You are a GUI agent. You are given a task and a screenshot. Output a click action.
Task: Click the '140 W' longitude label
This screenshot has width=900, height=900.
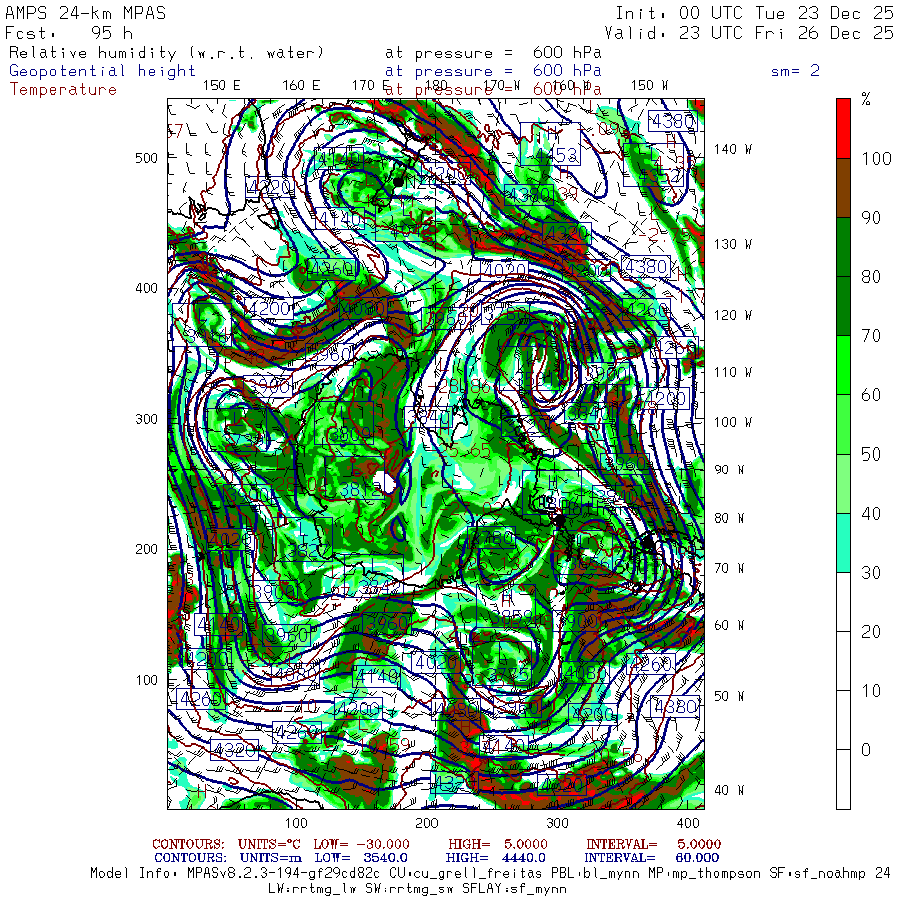pos(733,149)
